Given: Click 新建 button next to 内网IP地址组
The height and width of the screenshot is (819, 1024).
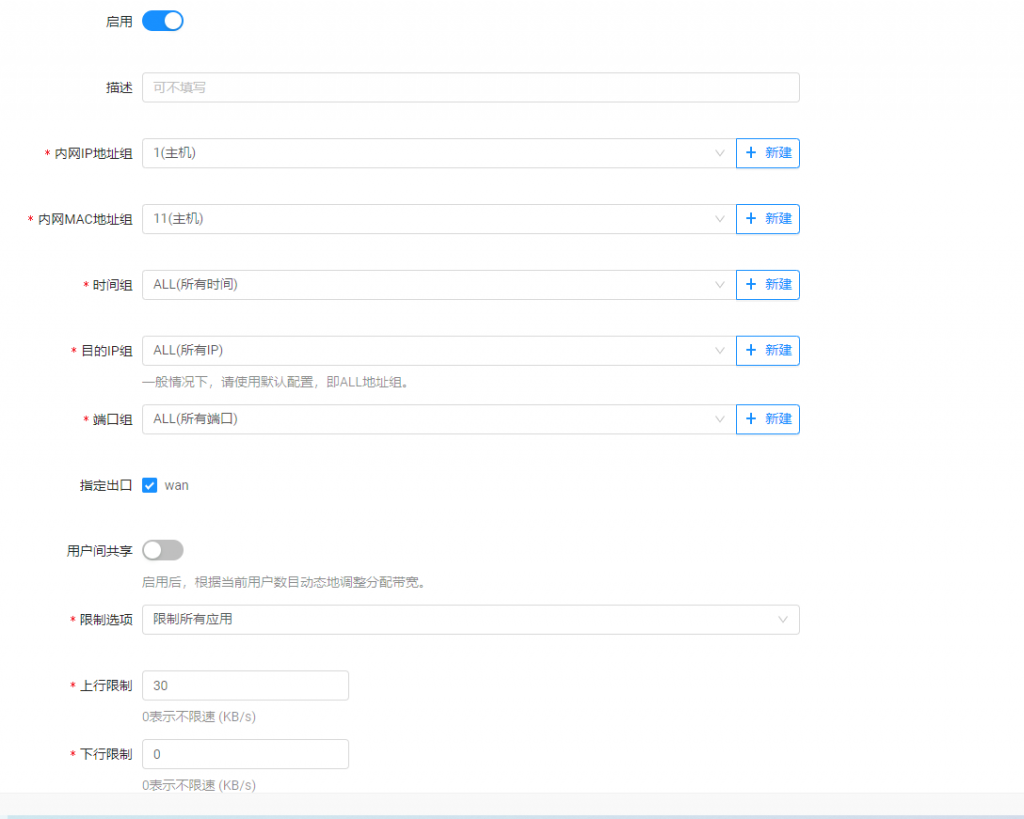Looking at the screenshot, I should click(x=768, y=153).
